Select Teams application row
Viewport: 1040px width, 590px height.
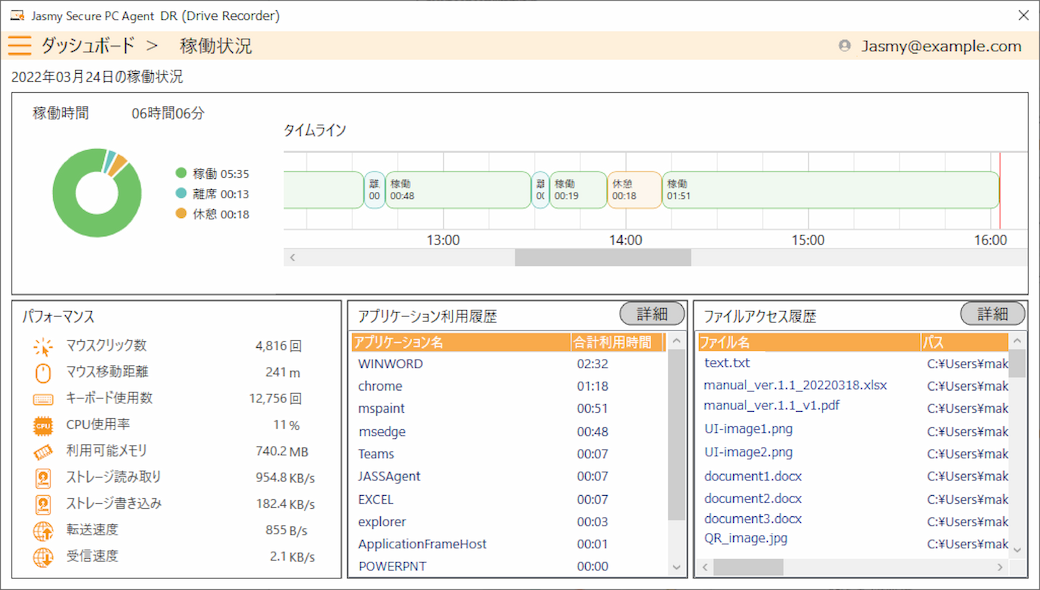pyautogui.click(x=509, y=454)
